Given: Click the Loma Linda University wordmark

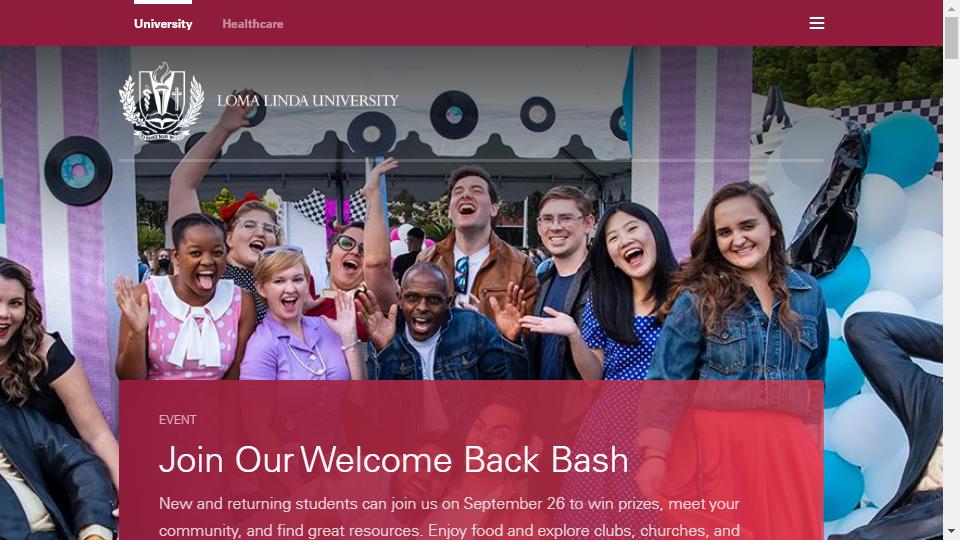Looking at the screenshot, I should pyautogui.click(x=307, y=100).
